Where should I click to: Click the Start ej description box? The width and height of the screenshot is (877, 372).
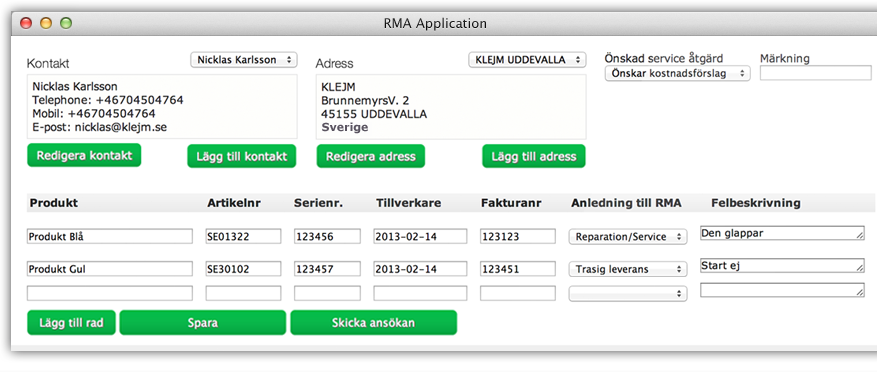point(782,266)
